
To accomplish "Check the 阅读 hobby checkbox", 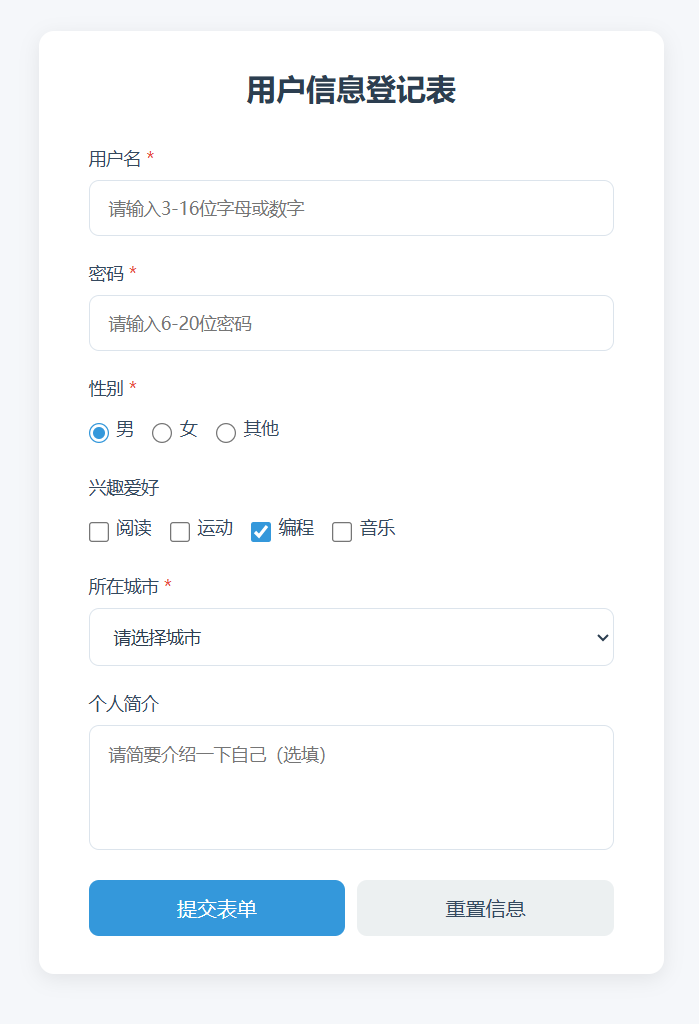I will click(x=99, y=532).
